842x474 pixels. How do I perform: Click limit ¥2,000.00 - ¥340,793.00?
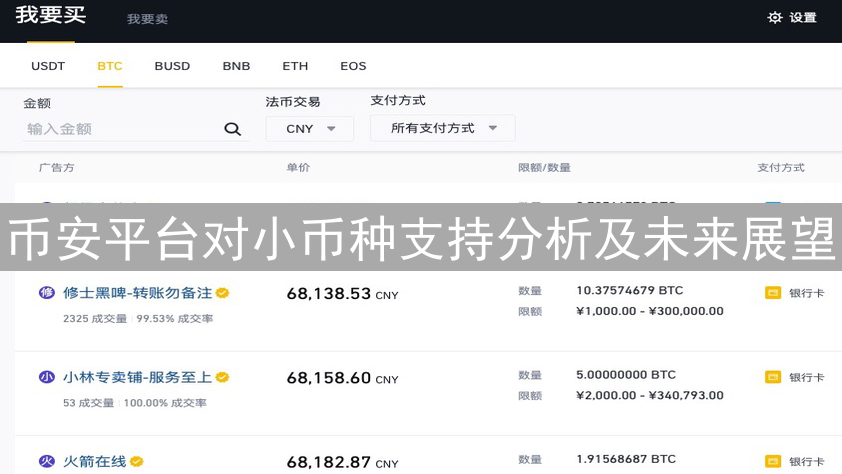pos(650,396)
